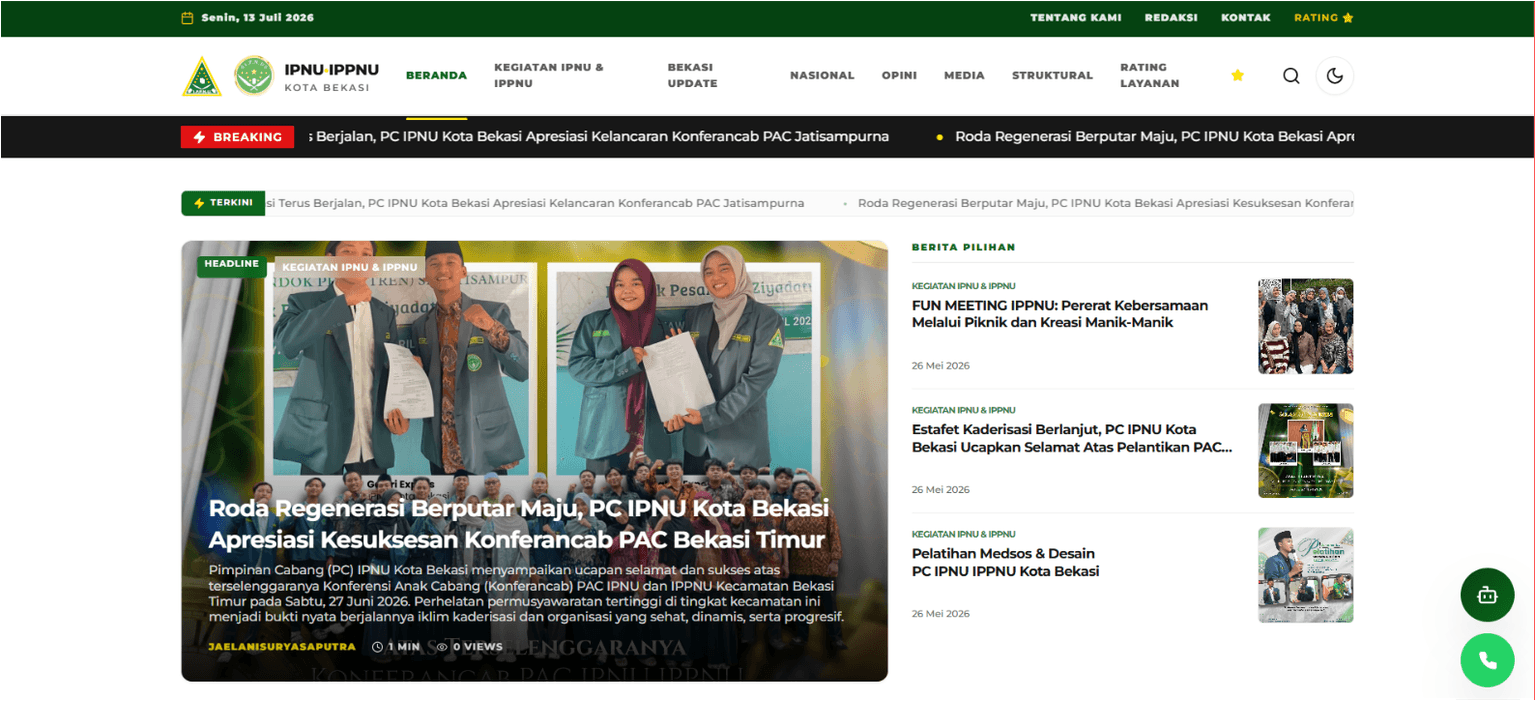Open FUN MEETING IPPNU article title

(x=1060, y=314)
